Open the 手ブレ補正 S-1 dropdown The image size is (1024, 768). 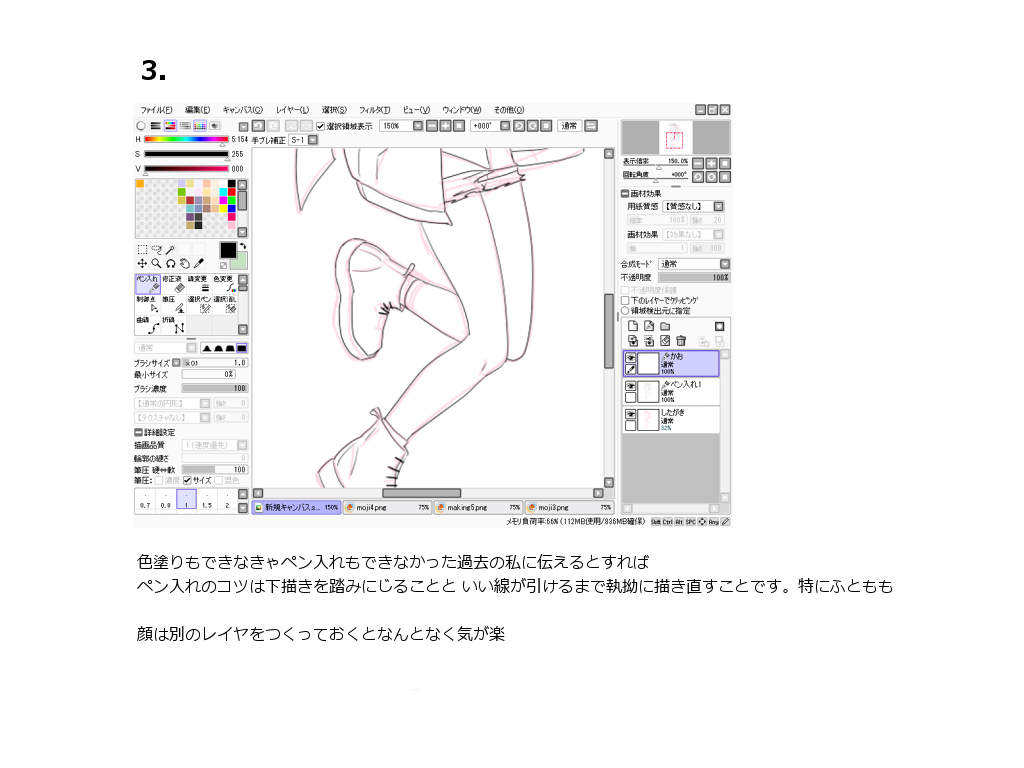coord(312,140)
